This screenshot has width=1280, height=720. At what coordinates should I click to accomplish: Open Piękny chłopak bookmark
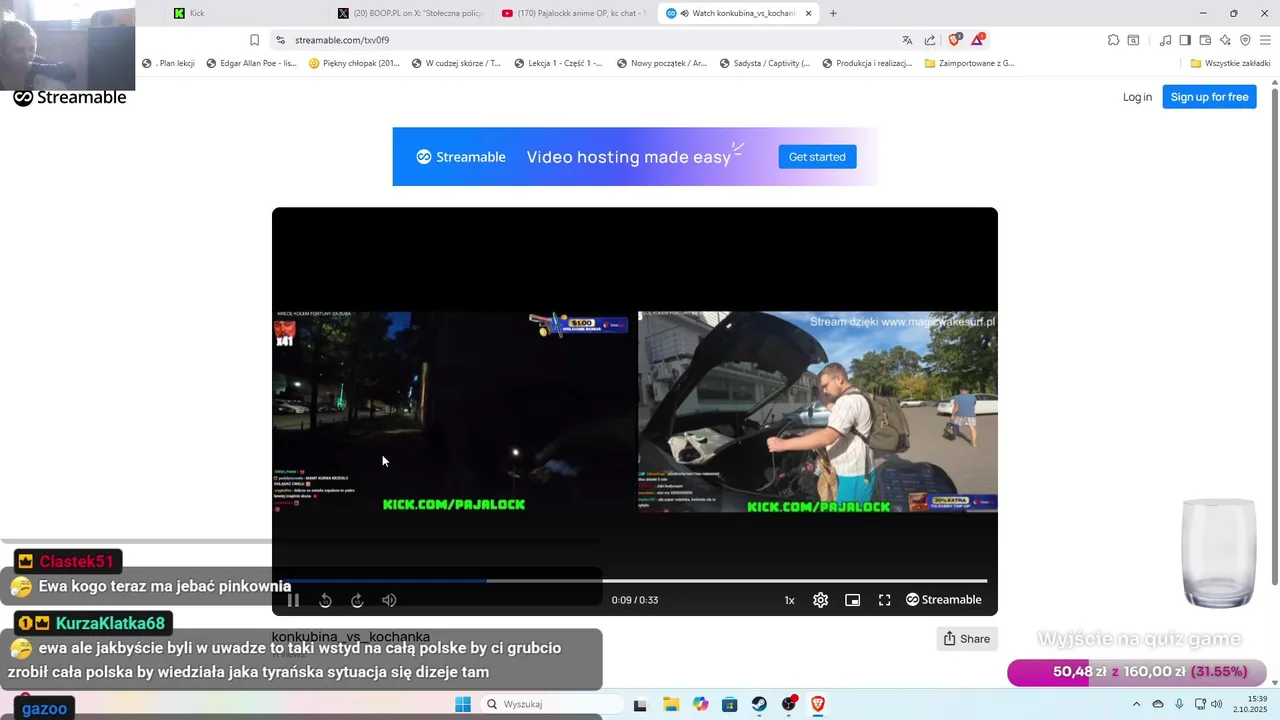[x=354, y=63]
